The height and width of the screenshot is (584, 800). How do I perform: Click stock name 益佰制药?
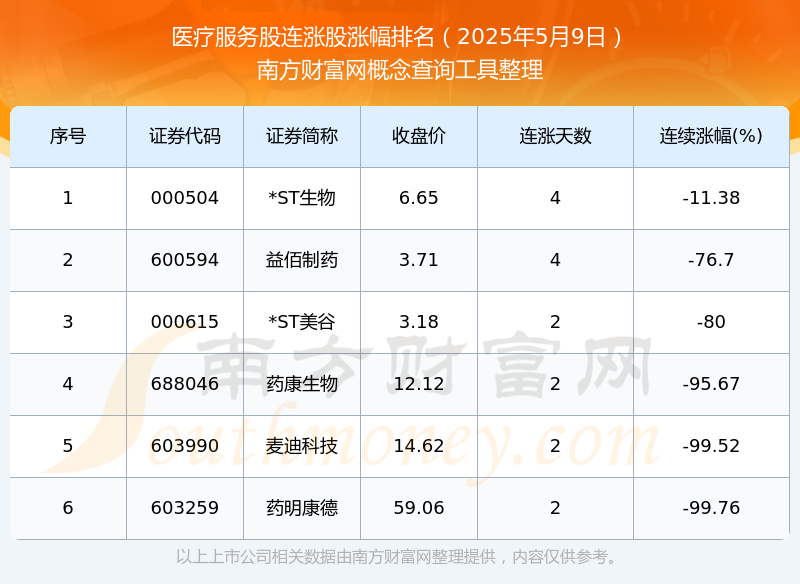[302, 260]
